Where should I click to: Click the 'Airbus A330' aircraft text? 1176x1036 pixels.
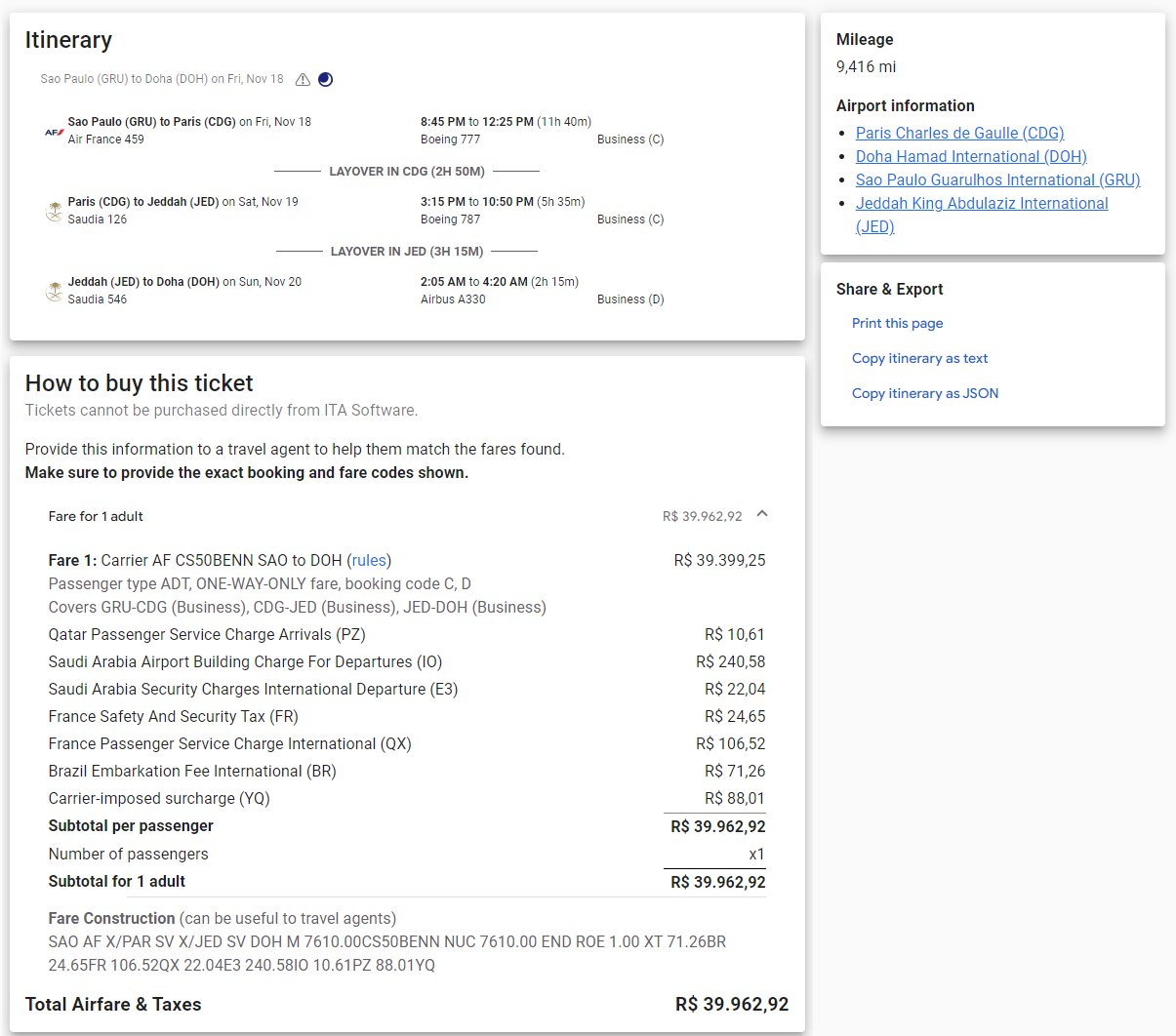[x=453, y=299]
